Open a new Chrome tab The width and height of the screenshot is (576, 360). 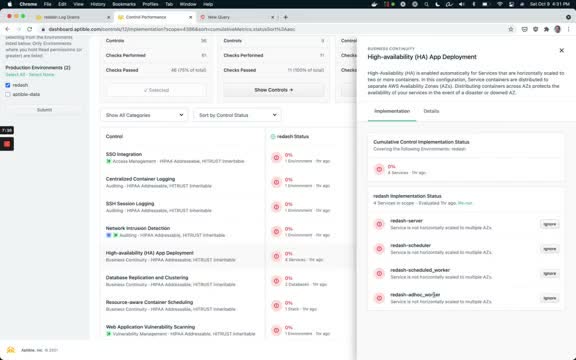point(285,17)
